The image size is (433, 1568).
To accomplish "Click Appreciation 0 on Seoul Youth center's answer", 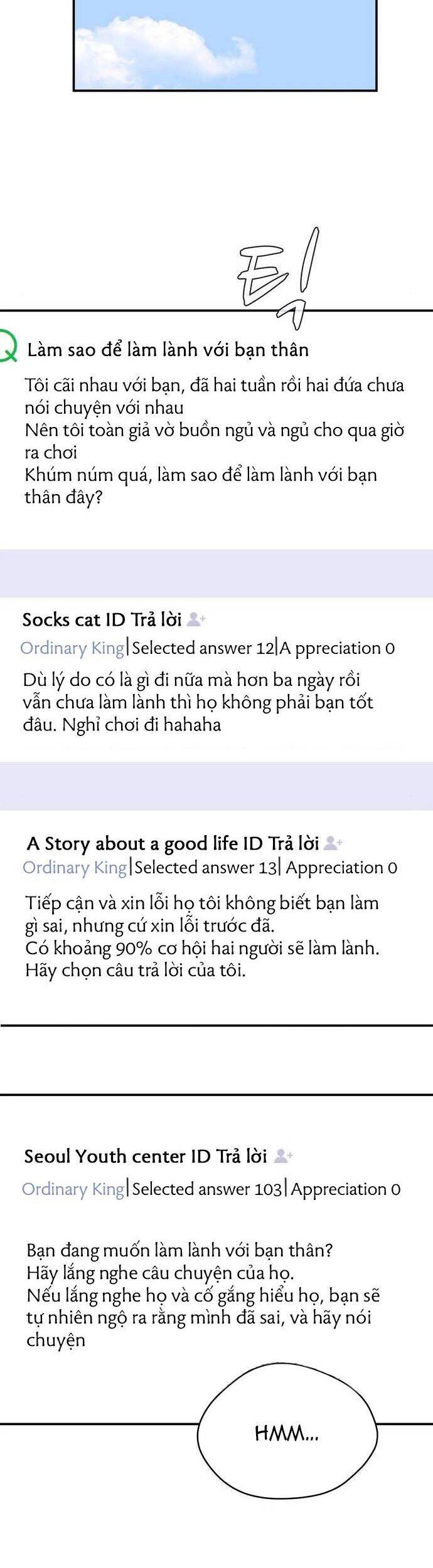I will coord(345,1188).
